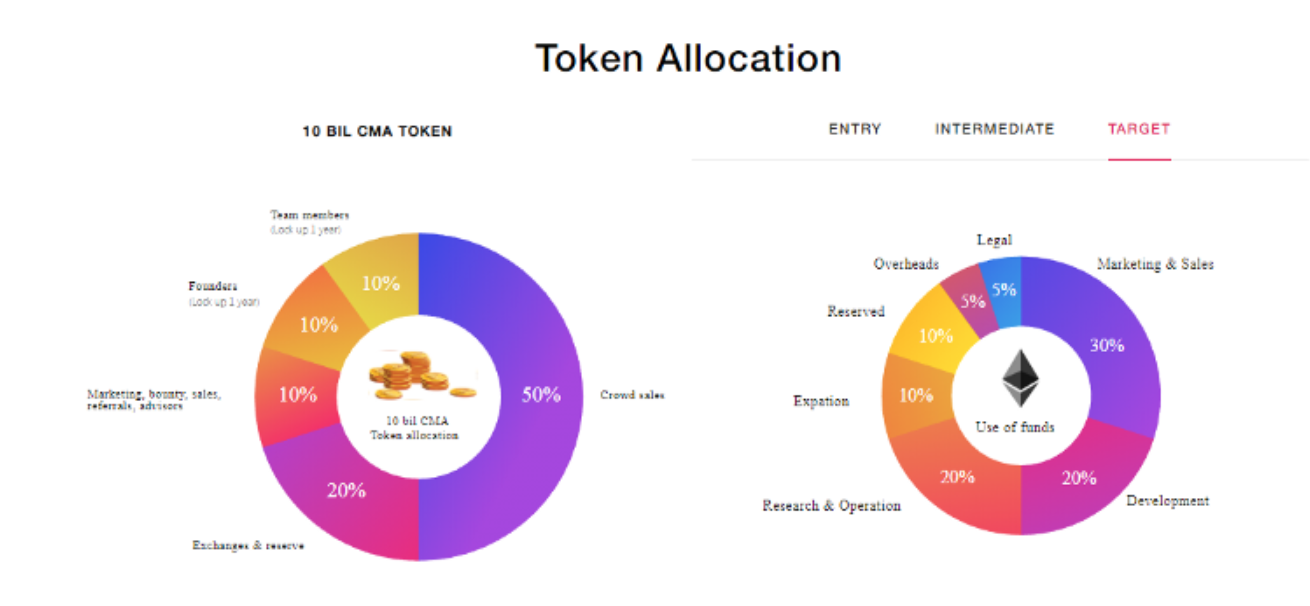The width and height of the screenshot is (1310, 606).
Task: Click the Token Allocation heading
Action: (x=688, y=58)
